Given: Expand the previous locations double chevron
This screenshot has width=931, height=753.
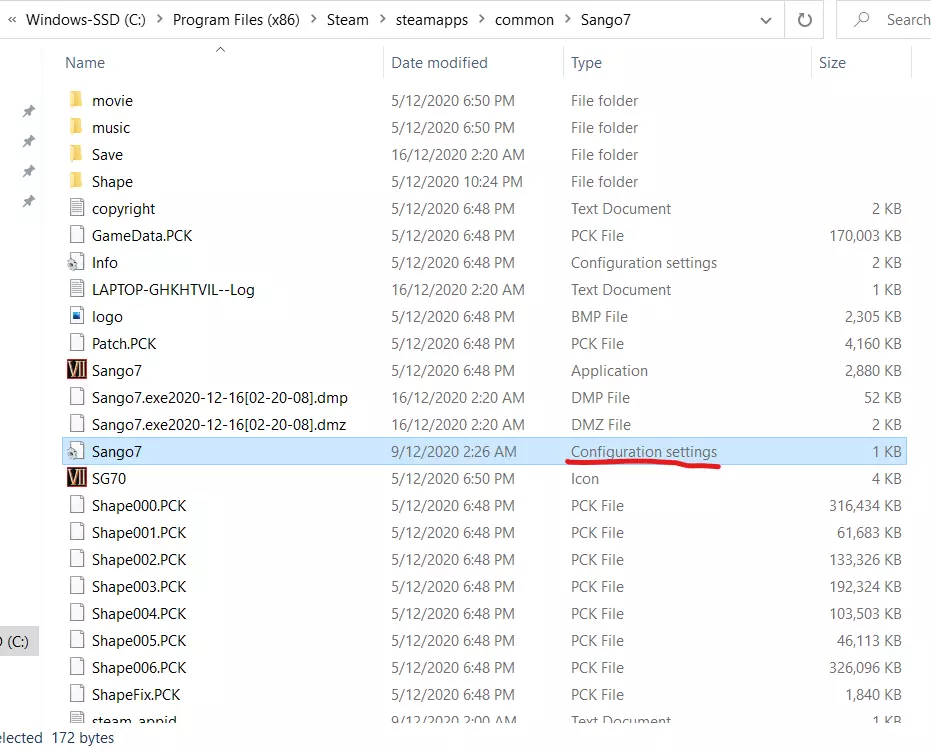Looking at the screenshot, I should click(12, 20).
